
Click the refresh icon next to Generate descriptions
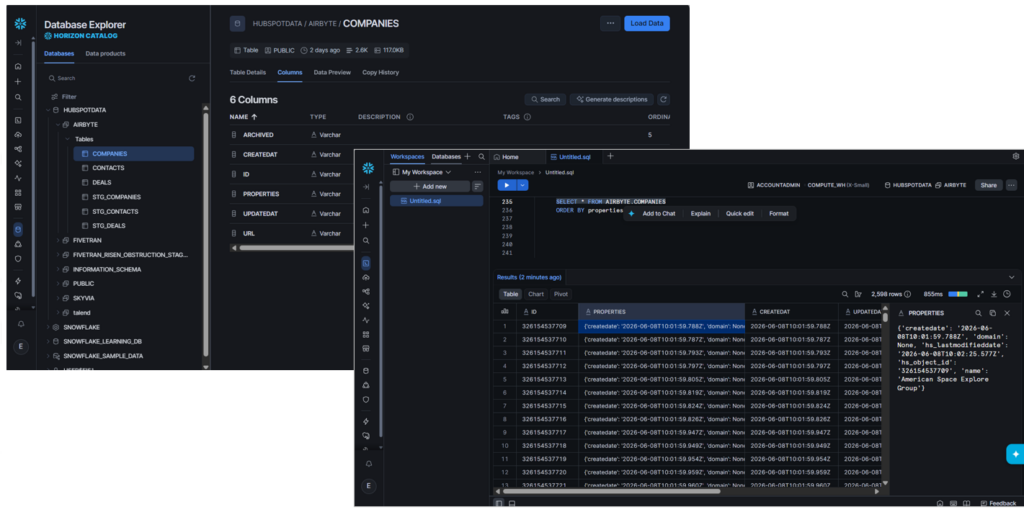[664, 99]
